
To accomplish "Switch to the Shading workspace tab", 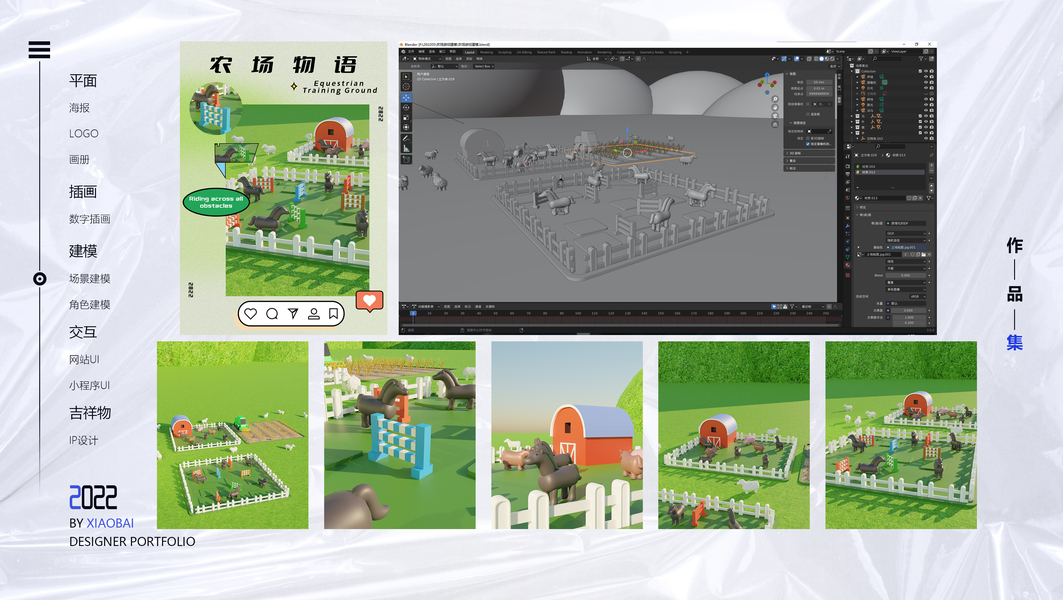I will tap(566, 52).
